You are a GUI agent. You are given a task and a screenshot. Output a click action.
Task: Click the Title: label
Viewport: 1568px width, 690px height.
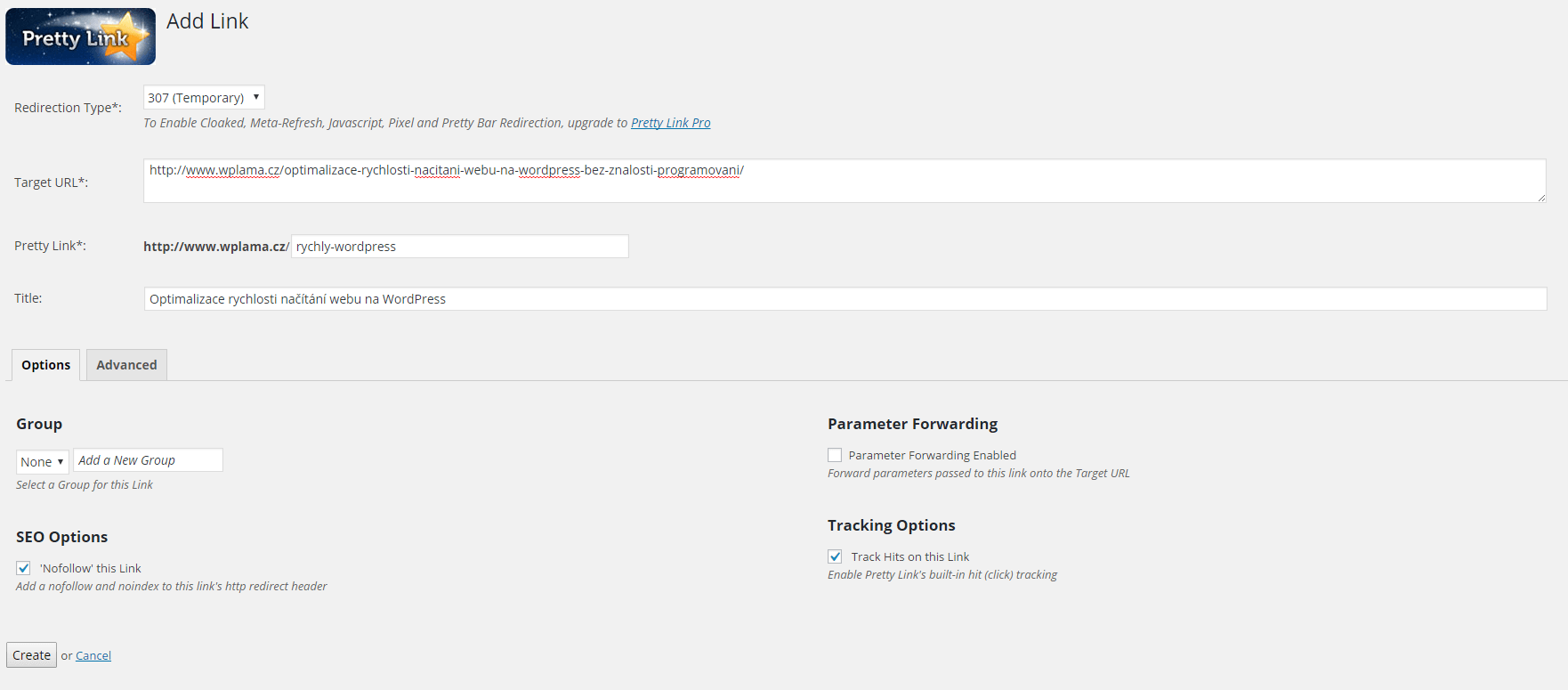(x=28, y=298)
